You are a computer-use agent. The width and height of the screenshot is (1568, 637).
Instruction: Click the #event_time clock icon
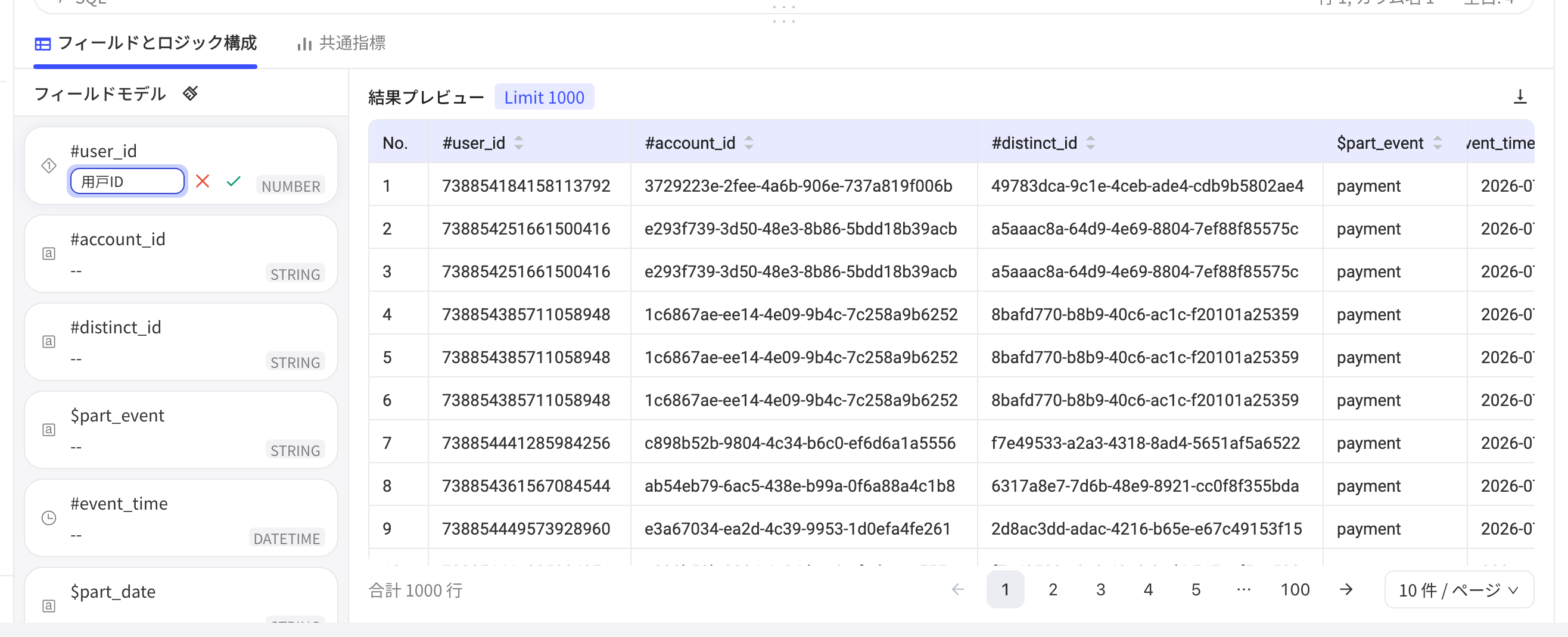click(49, 518)
